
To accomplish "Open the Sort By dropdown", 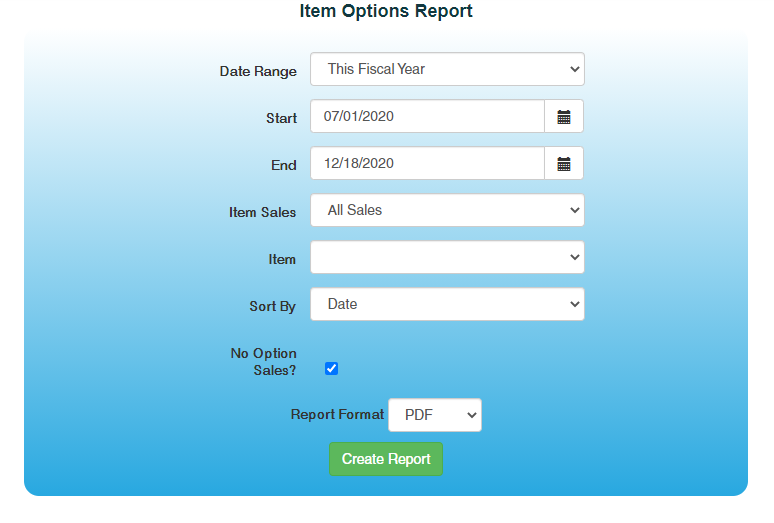I will click(447, 305).
